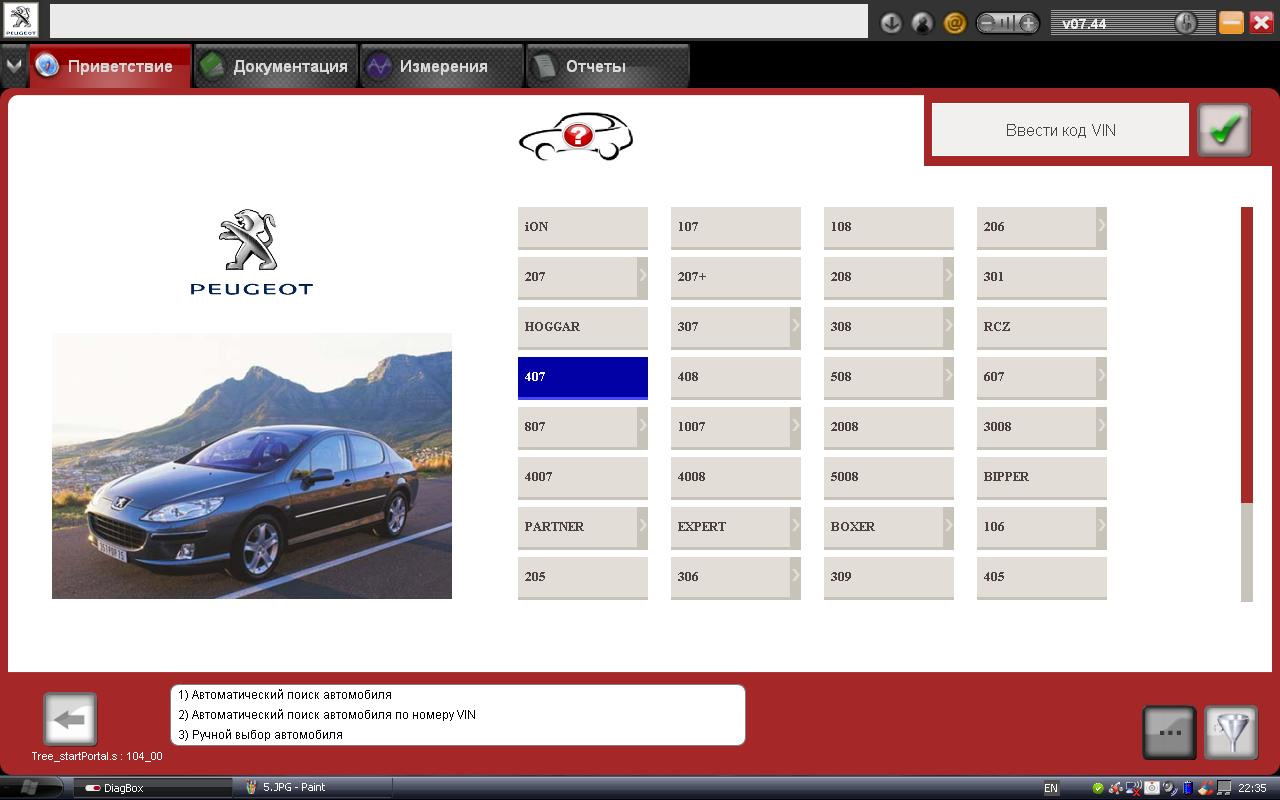Image resolution: width=1280 pixels, height=800 pixels.
Task: Select the 207+ model
Action: click(x=736, y=277)
